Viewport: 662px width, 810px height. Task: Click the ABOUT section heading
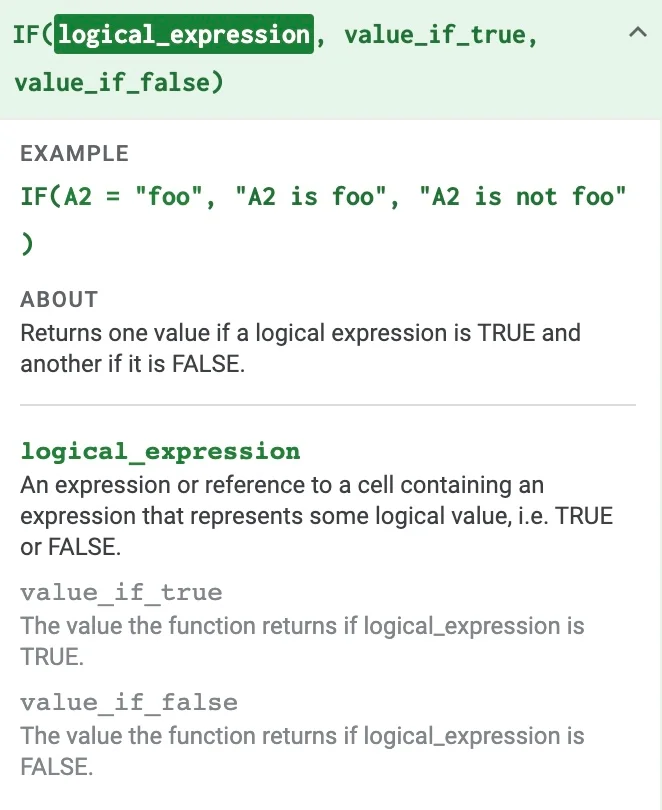(x=59, y=300)
